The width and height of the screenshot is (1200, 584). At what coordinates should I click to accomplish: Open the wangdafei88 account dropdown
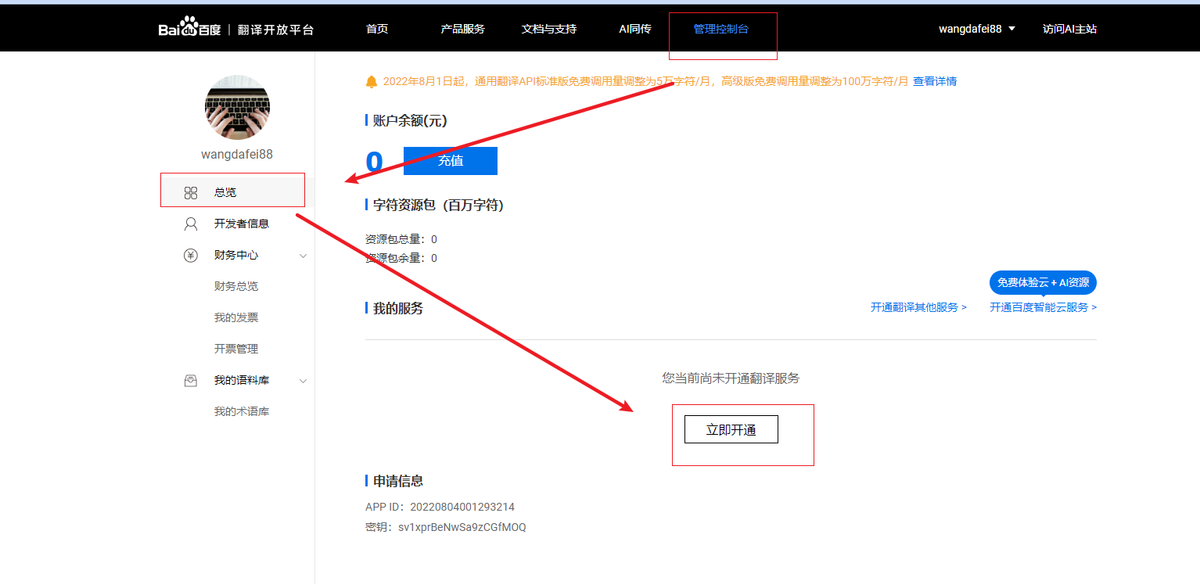click(977, 29)
